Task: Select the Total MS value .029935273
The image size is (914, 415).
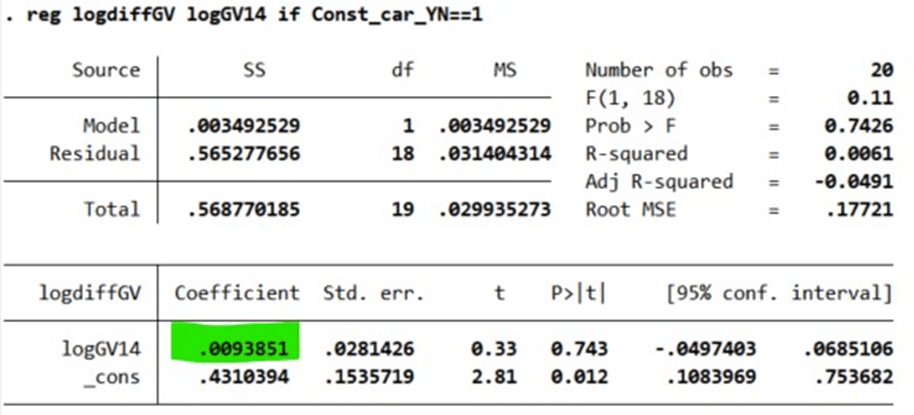Action: click(494, 210)
